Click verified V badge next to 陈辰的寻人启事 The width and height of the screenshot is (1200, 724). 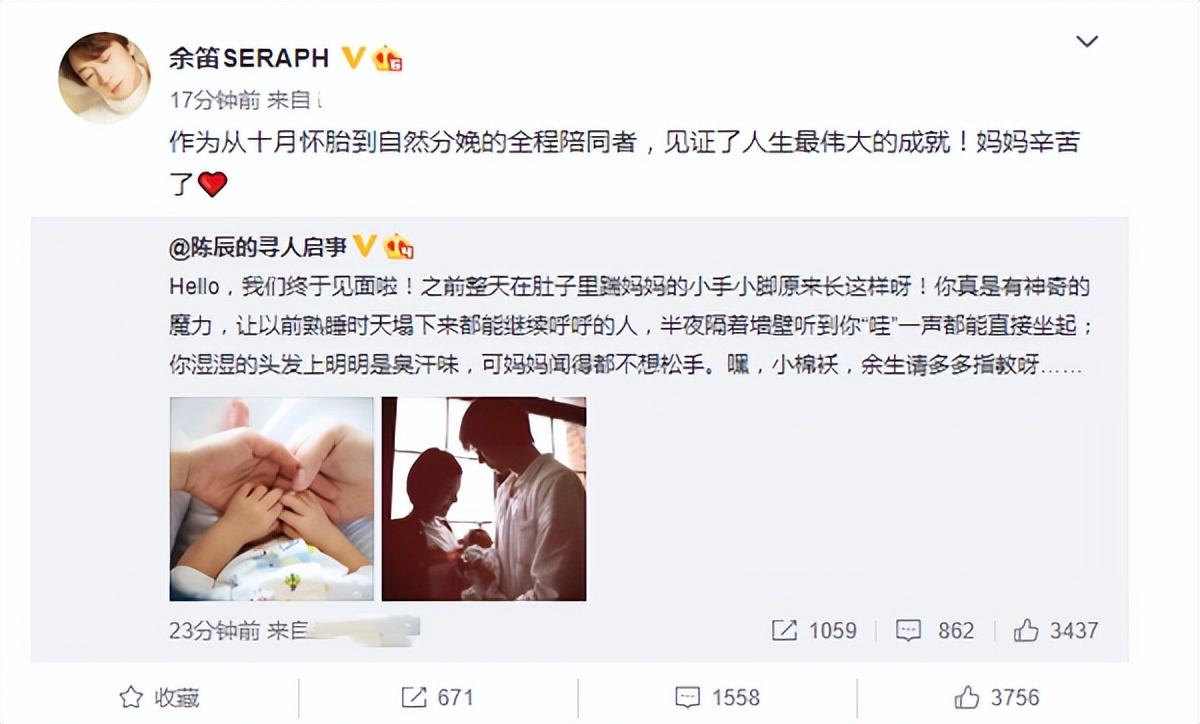tap(365, 245)
